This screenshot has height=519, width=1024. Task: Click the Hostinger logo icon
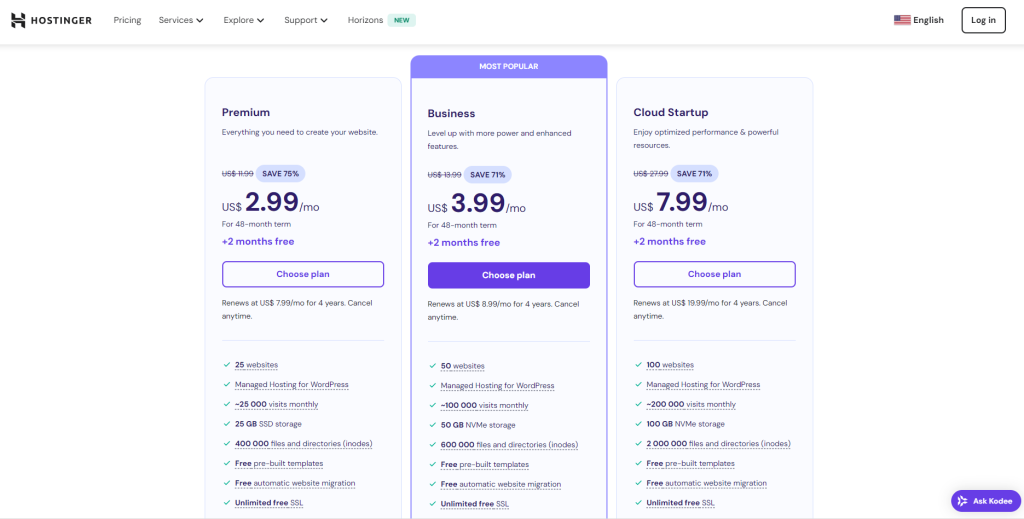click(18, 20)
